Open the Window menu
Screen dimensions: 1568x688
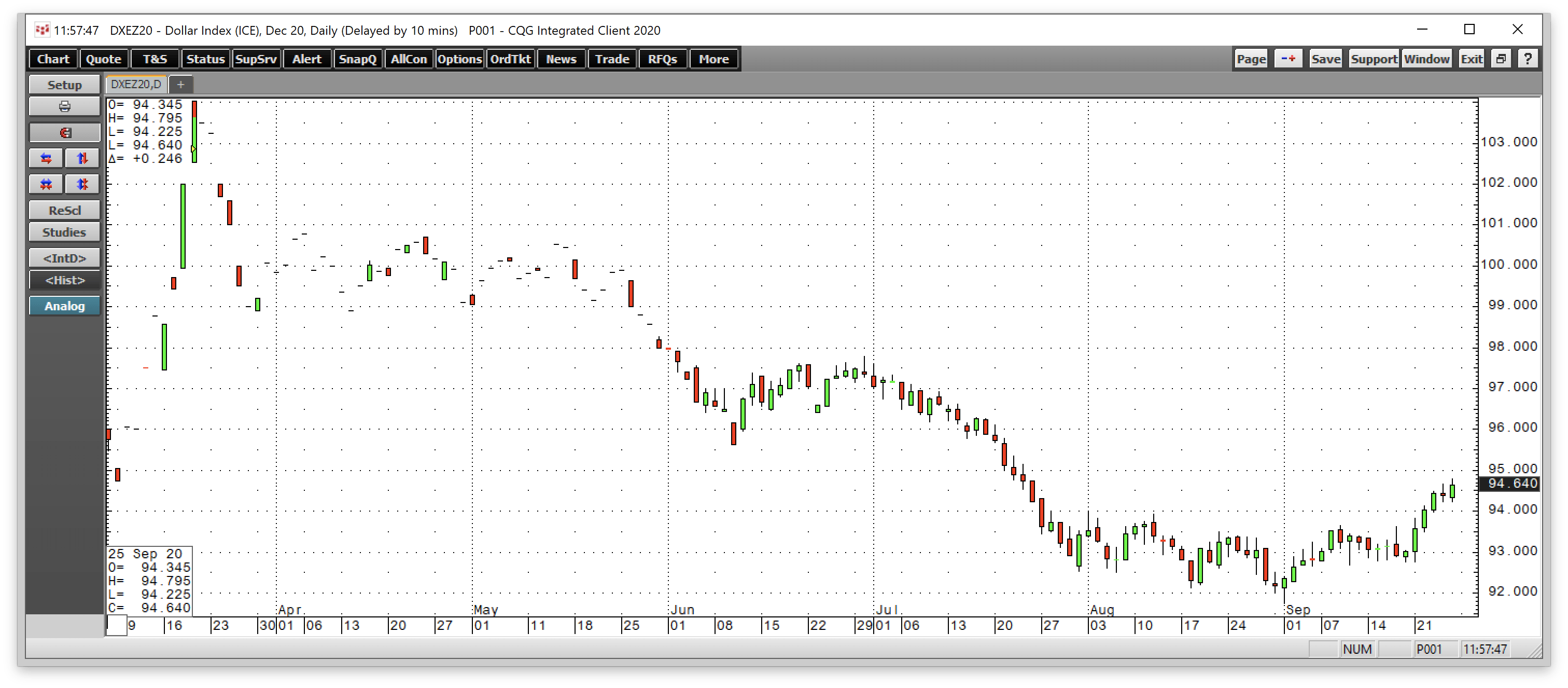click(x=1426, y=59)
